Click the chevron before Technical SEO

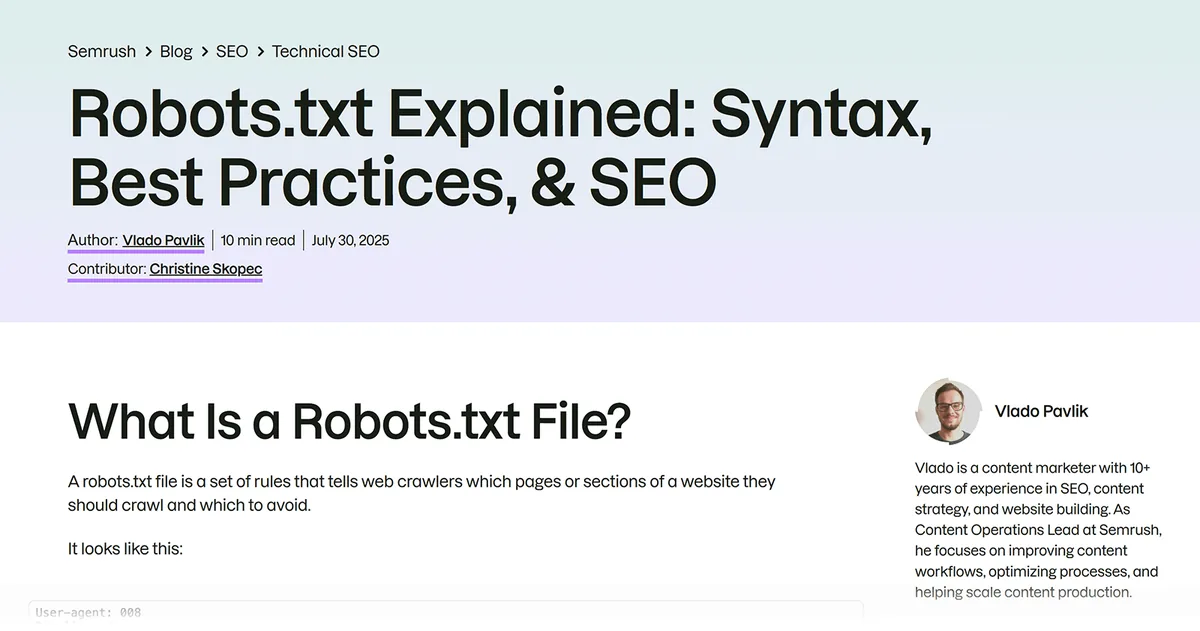tap(260, 51)
